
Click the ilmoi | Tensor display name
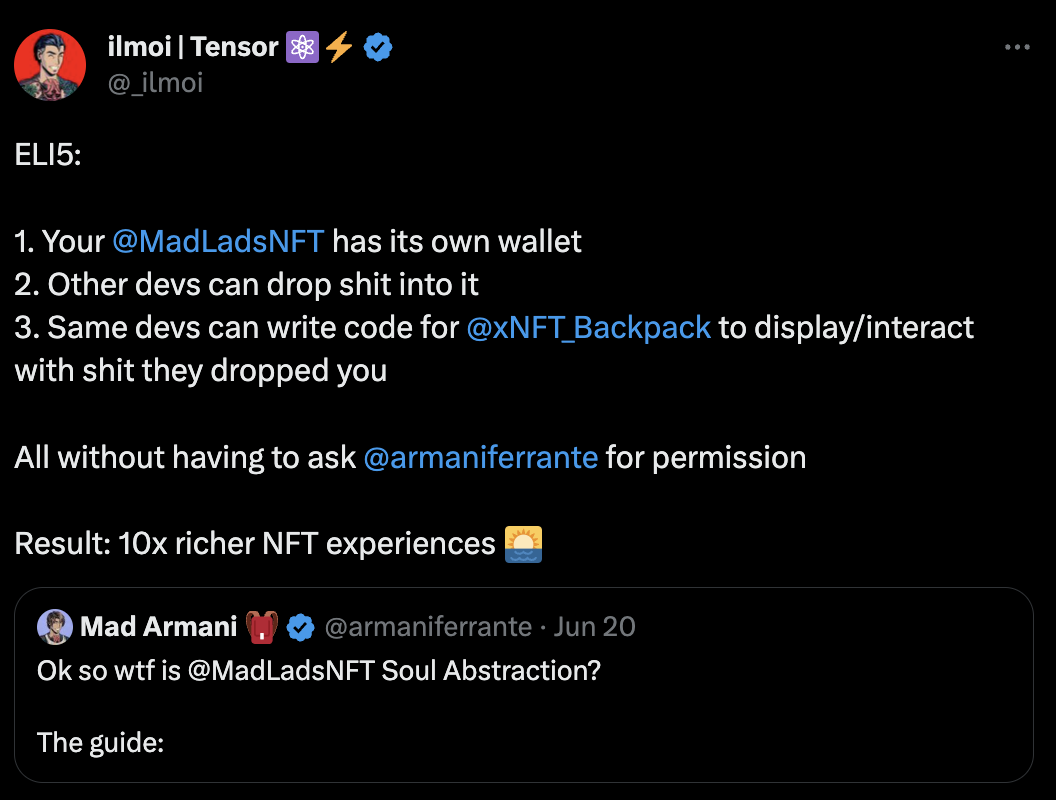192,46
